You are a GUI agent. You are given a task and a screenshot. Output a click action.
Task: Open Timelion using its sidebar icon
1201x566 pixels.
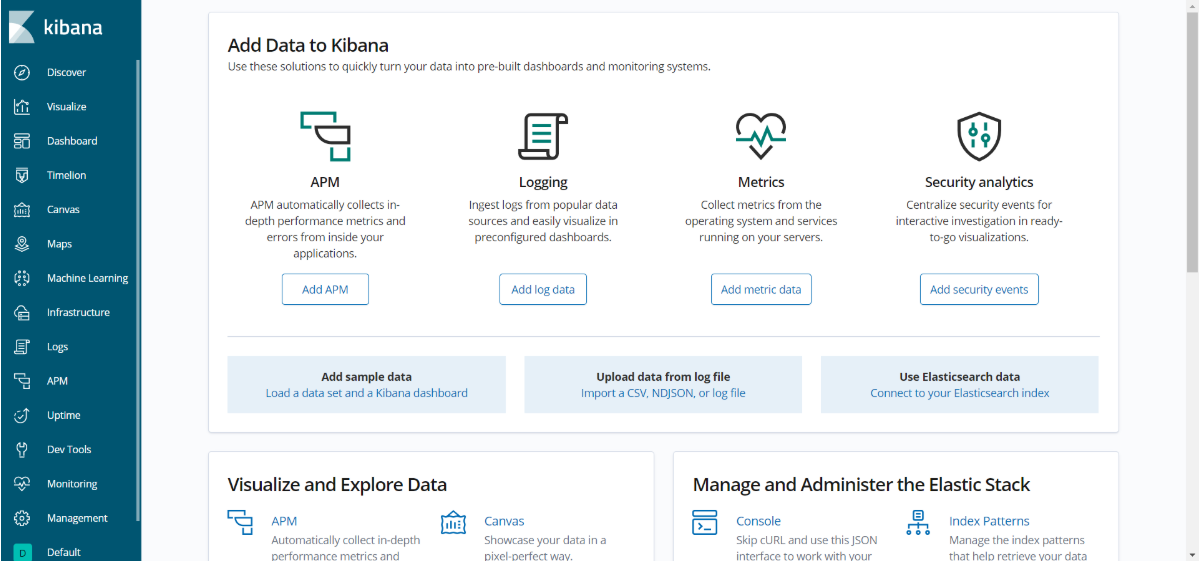22,175
